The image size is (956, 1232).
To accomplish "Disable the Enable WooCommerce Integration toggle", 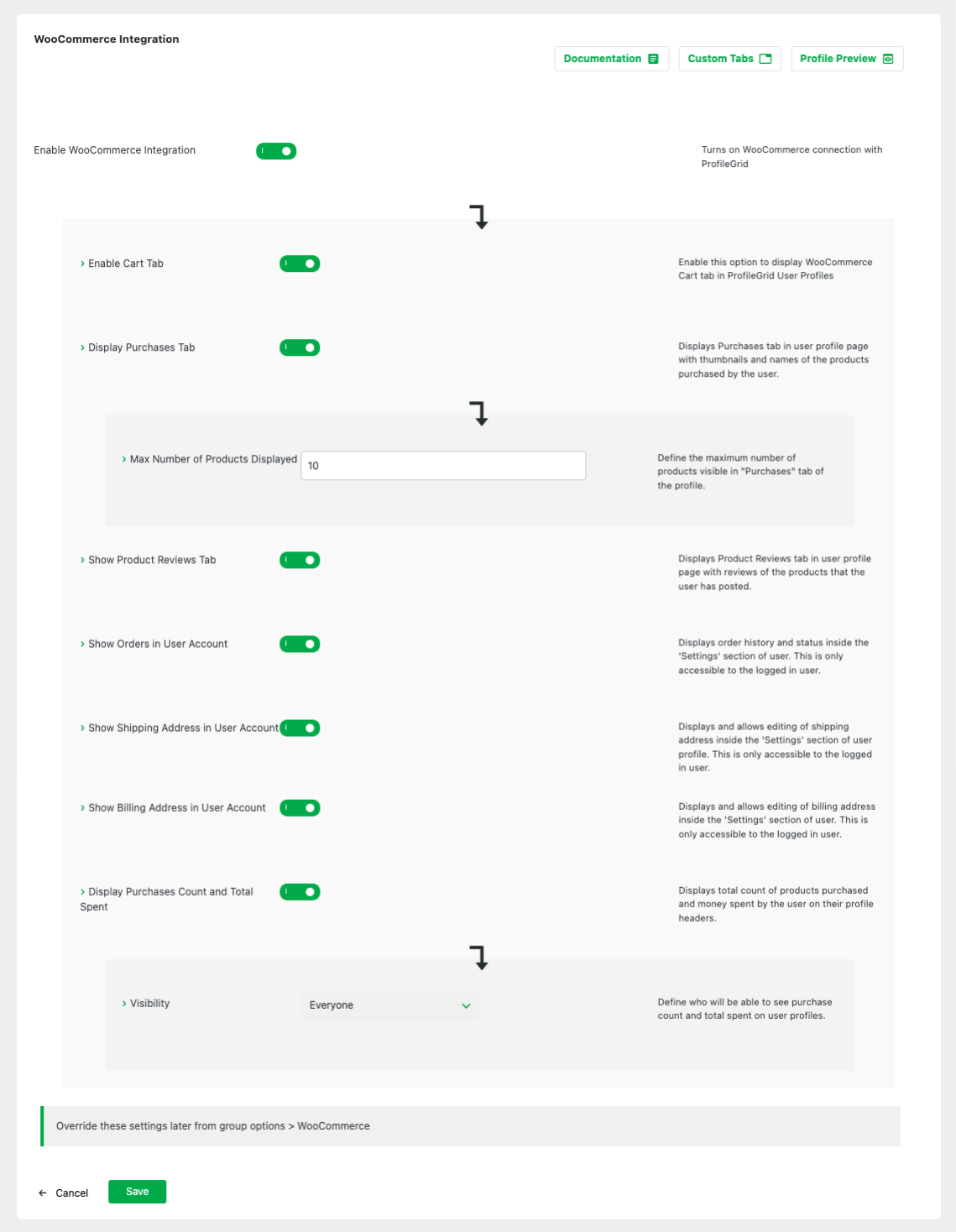I will pos(276,151).
